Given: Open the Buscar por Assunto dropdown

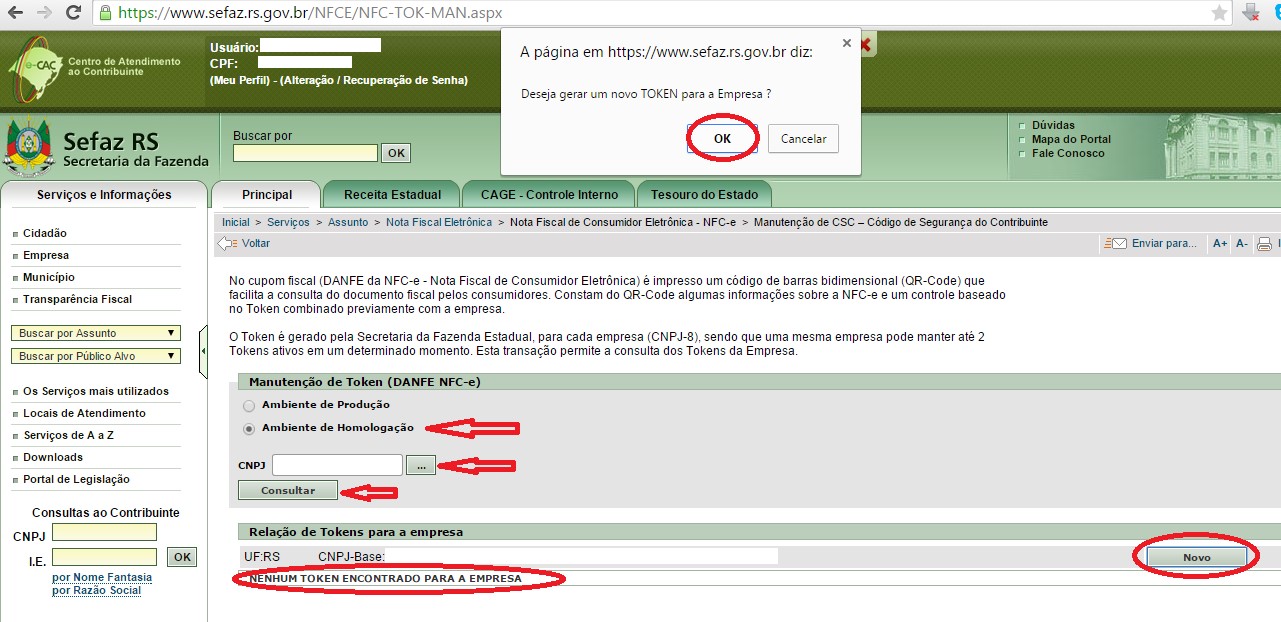Looking at the screenshot, I should (95, 333).
